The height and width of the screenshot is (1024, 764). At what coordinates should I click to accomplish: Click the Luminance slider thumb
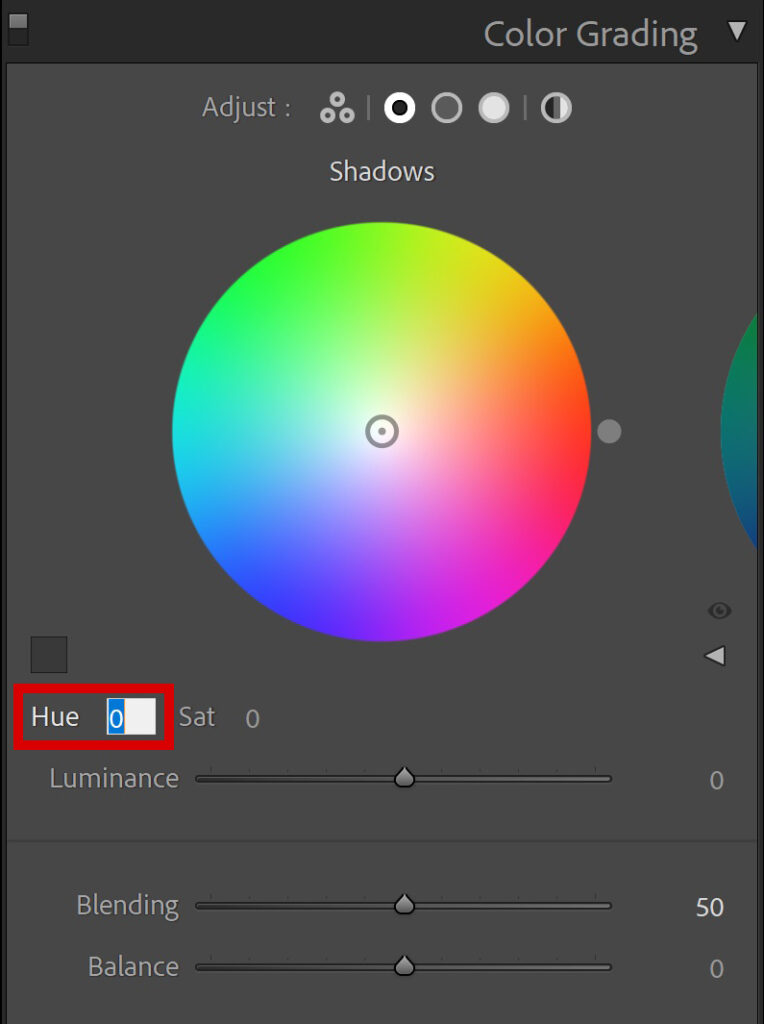pos(404,777)
